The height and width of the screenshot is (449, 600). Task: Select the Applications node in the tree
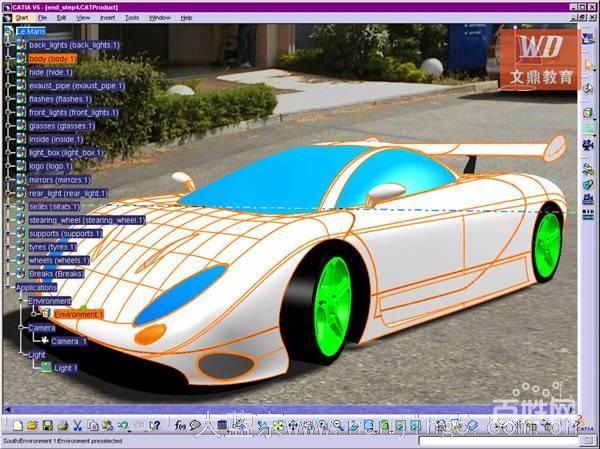click(x=36, y=288)
